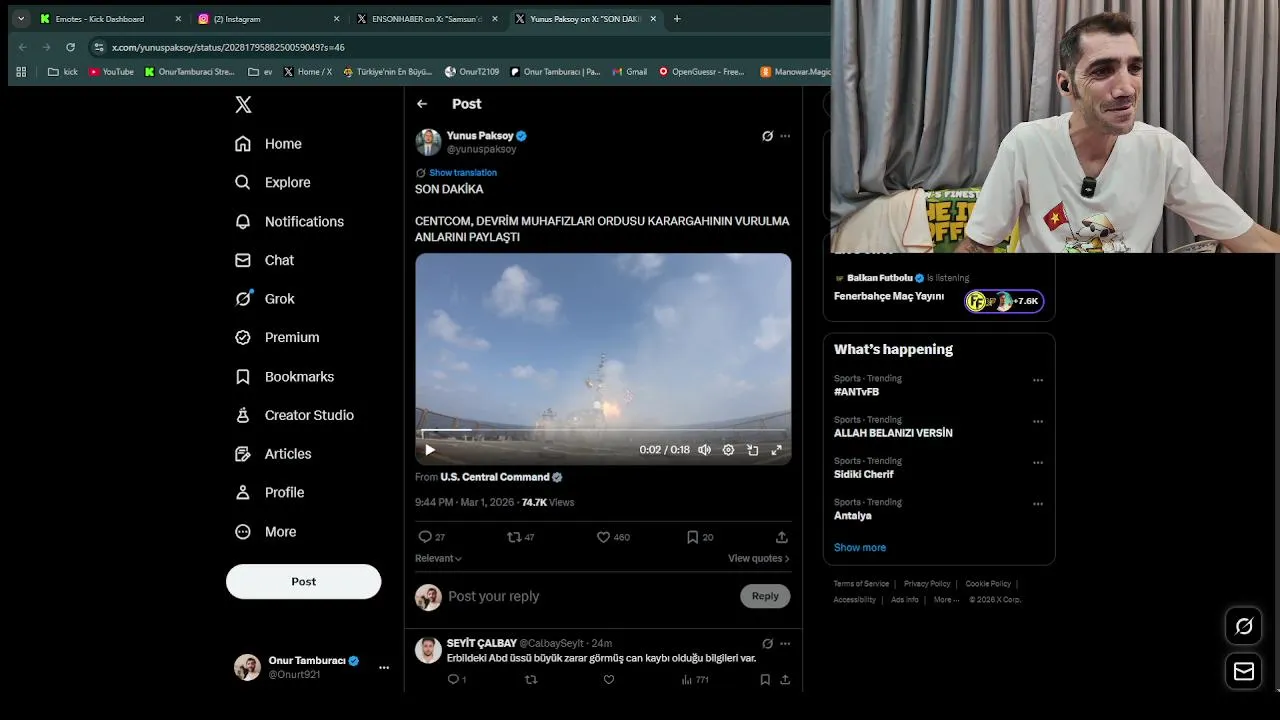Repost SEYİT ÇALBAY comment

coord(531,680)
